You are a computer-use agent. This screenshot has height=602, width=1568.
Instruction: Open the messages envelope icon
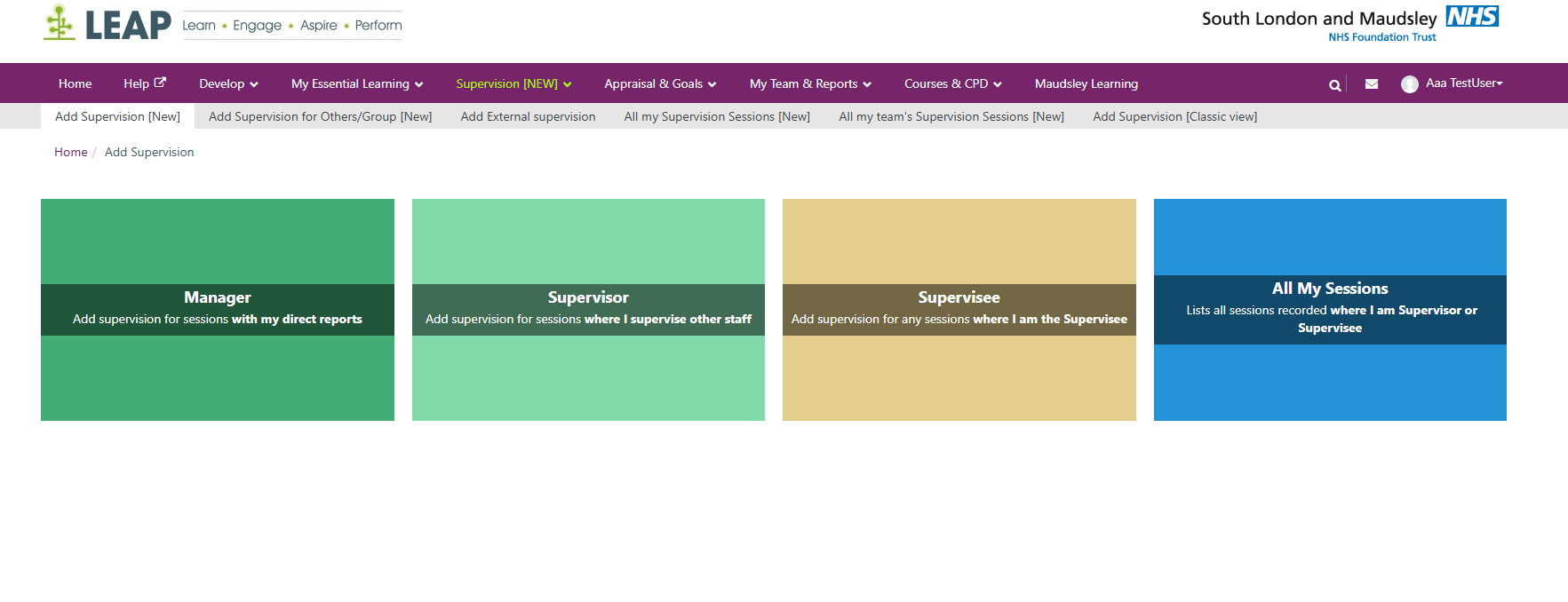pyautogui.click(x=1372, y=84)
